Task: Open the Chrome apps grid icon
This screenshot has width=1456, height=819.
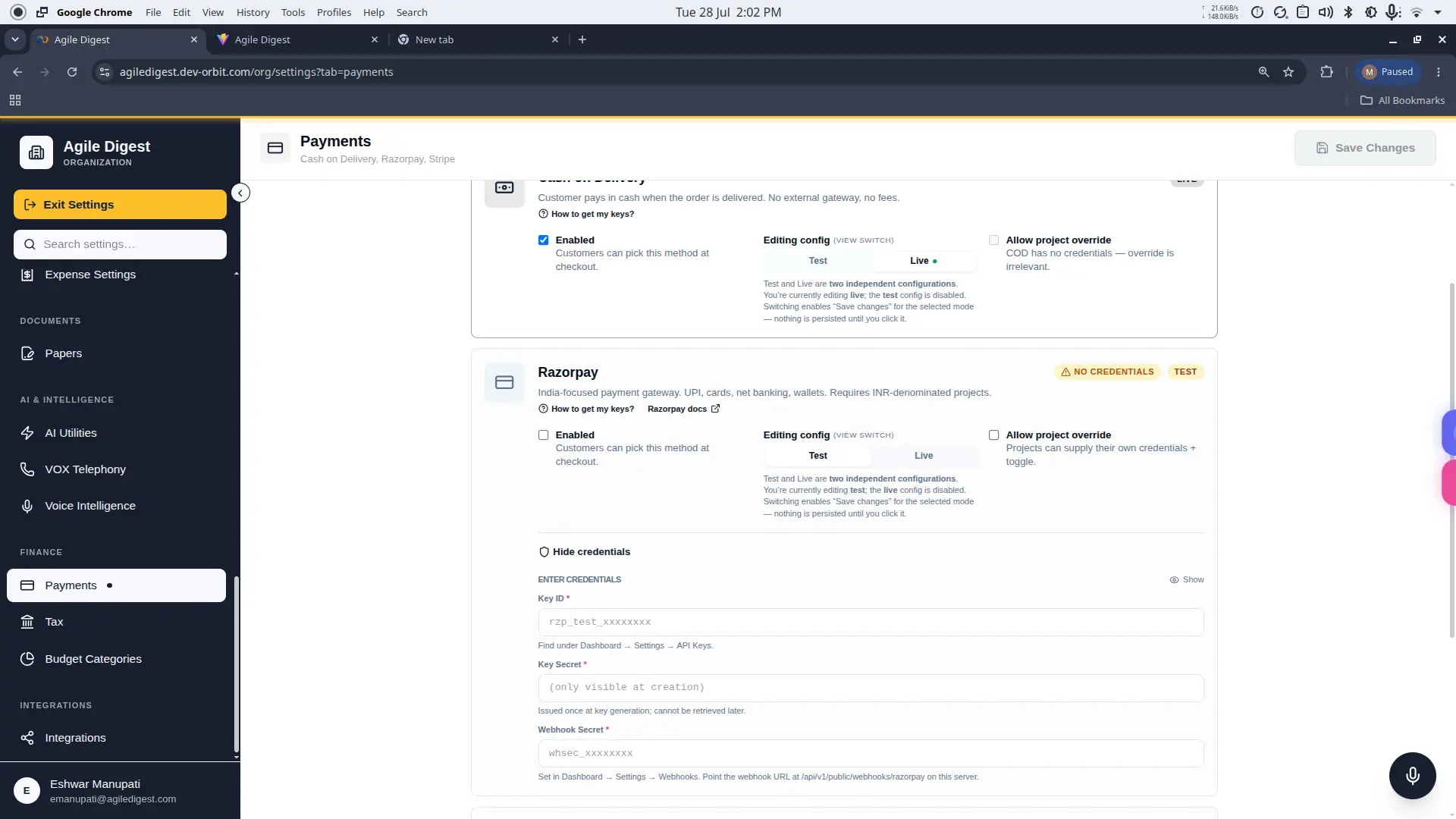Action: pyautogui.click(x=15, y=100)
